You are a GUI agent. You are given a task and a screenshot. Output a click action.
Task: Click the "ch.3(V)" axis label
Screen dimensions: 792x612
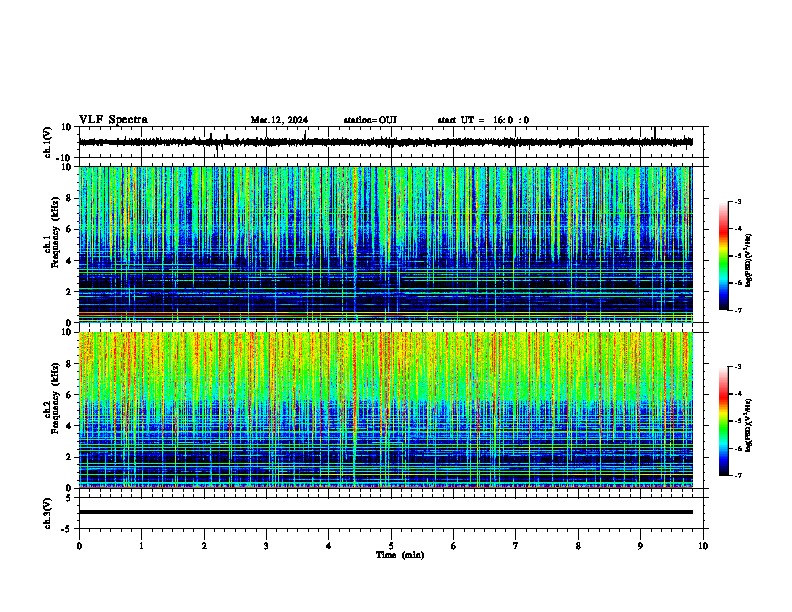point(48,513)
